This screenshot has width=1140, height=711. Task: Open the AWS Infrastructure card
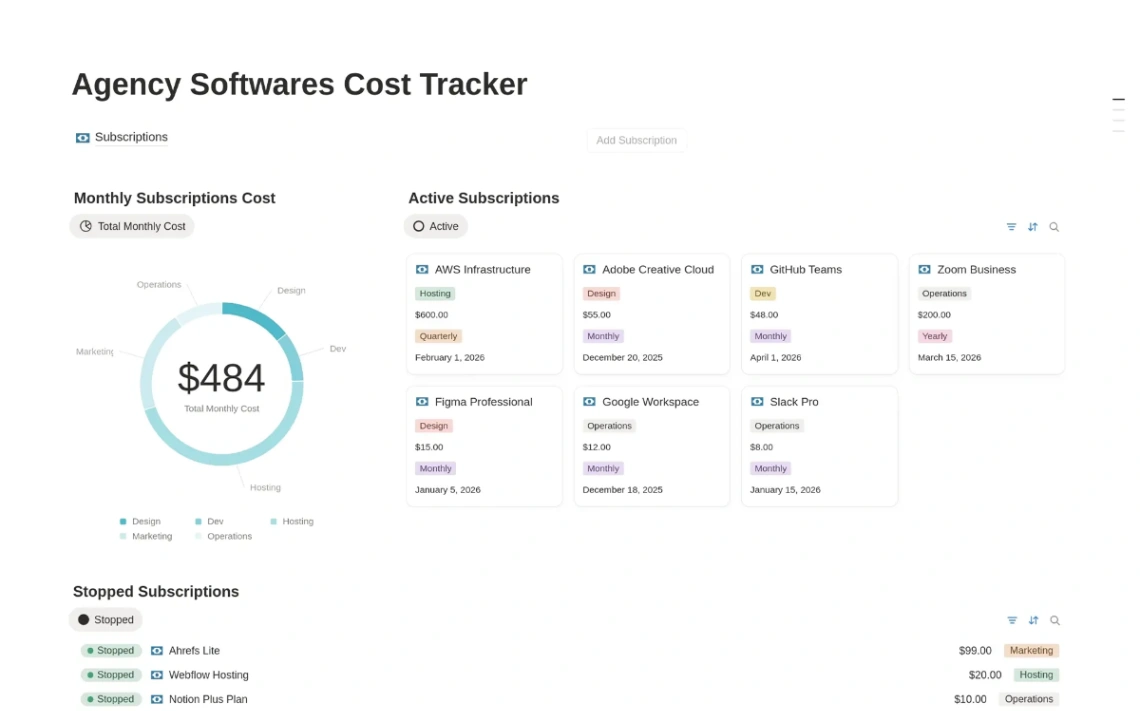click(x=484, y=314)
